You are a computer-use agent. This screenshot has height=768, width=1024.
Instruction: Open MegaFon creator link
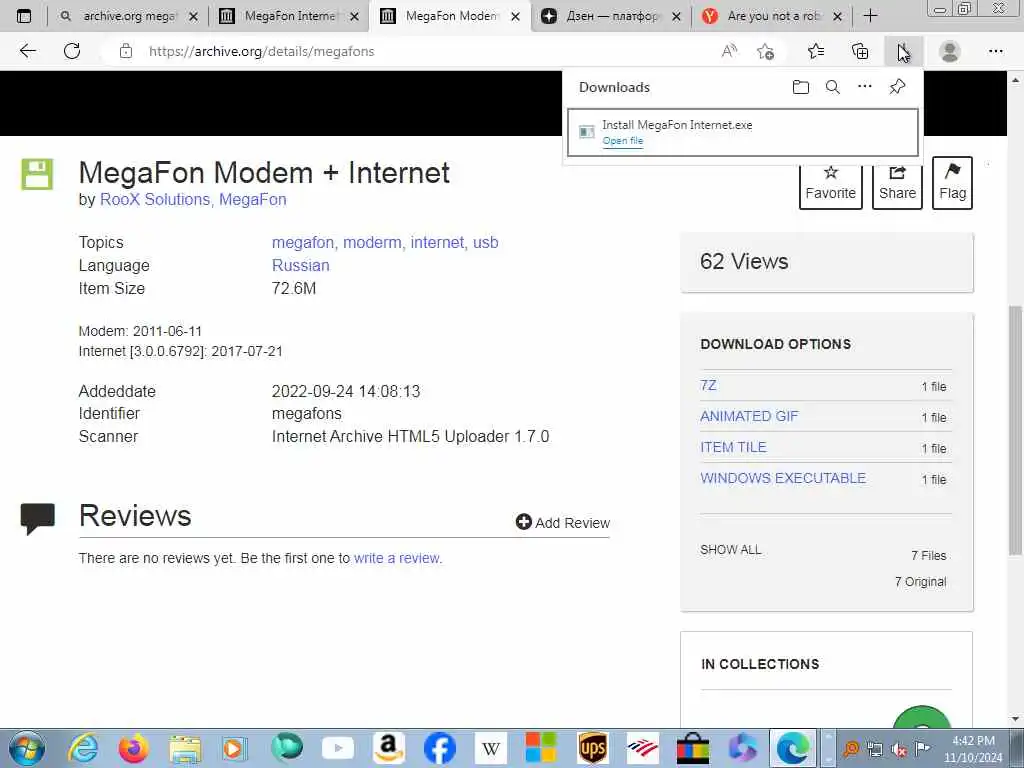click(253, 199)
